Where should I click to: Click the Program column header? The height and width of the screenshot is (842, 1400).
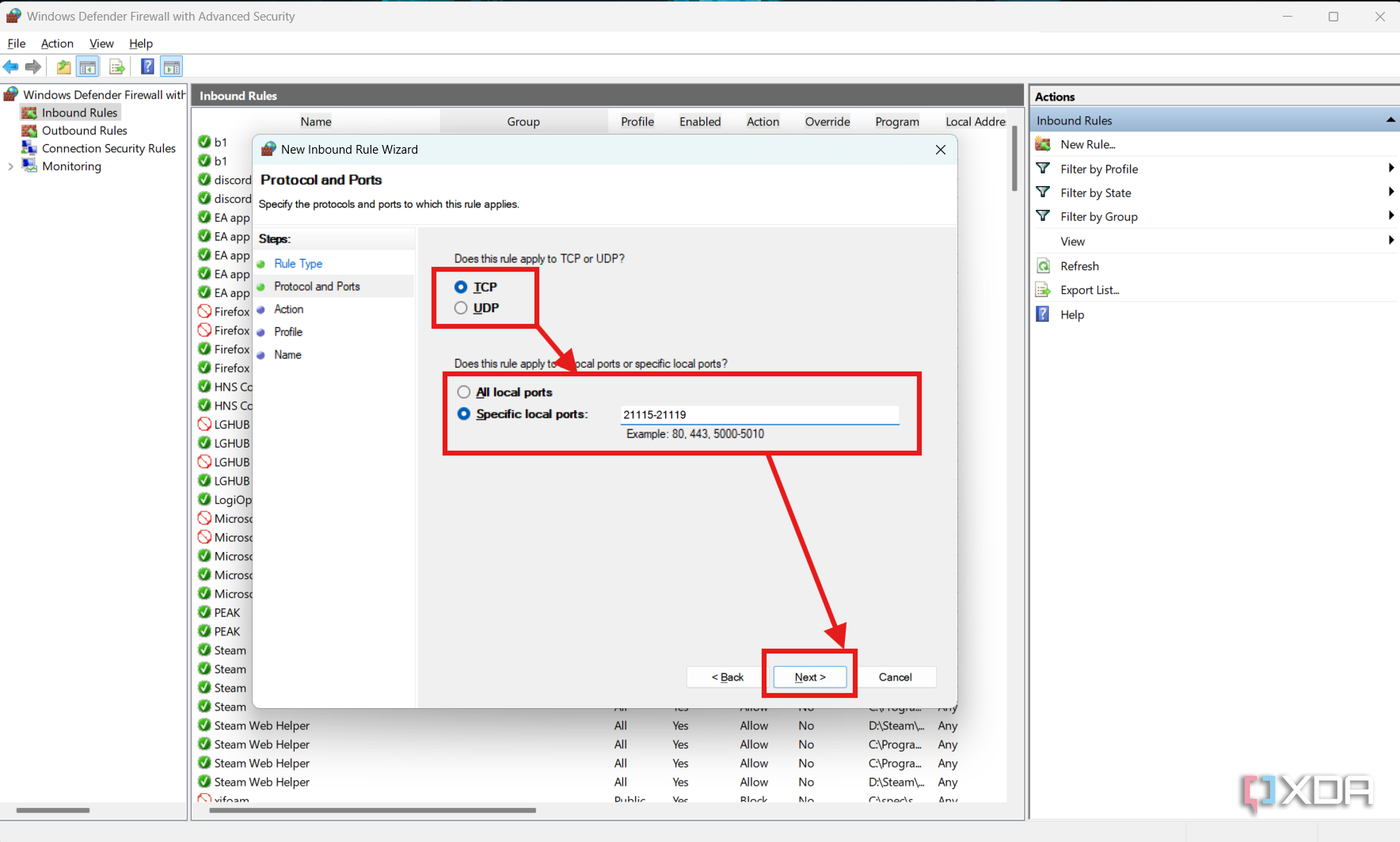(x=897, y=121)
